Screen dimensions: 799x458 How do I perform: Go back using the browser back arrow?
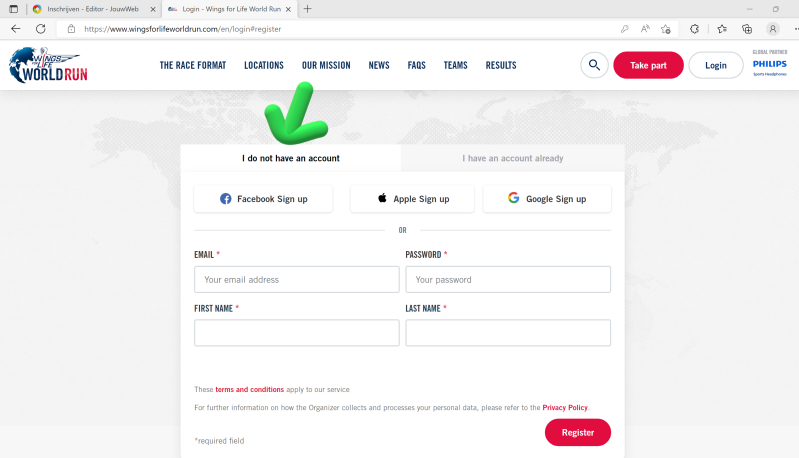click(x=15, y=29)
